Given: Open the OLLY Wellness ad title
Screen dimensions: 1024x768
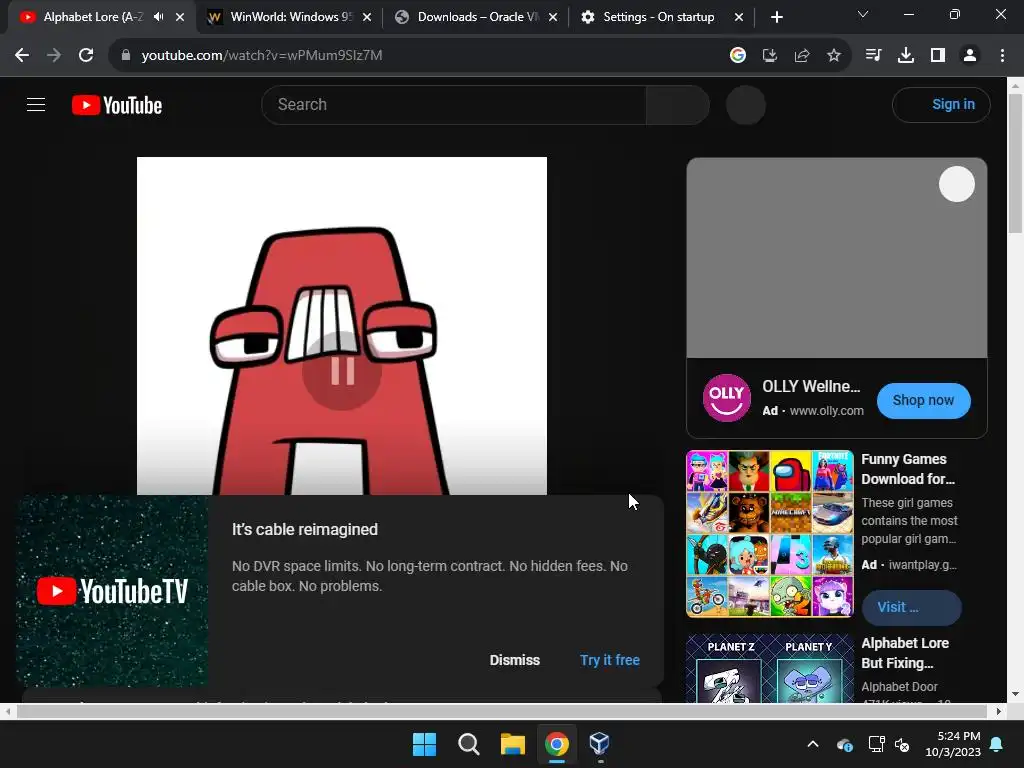Looking at the screenshot, I should 811,387.
